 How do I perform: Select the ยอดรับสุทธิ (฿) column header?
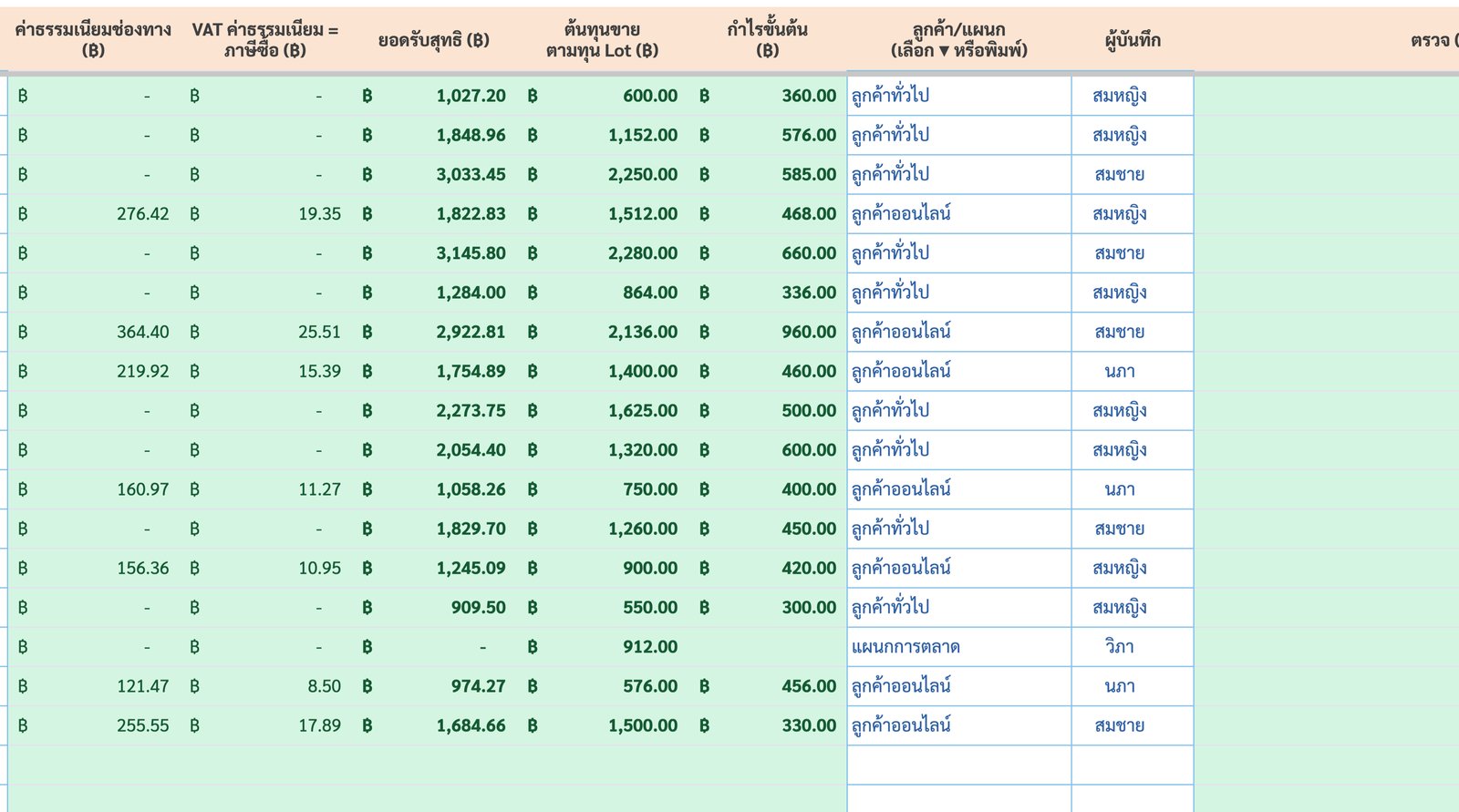[434, 40]
